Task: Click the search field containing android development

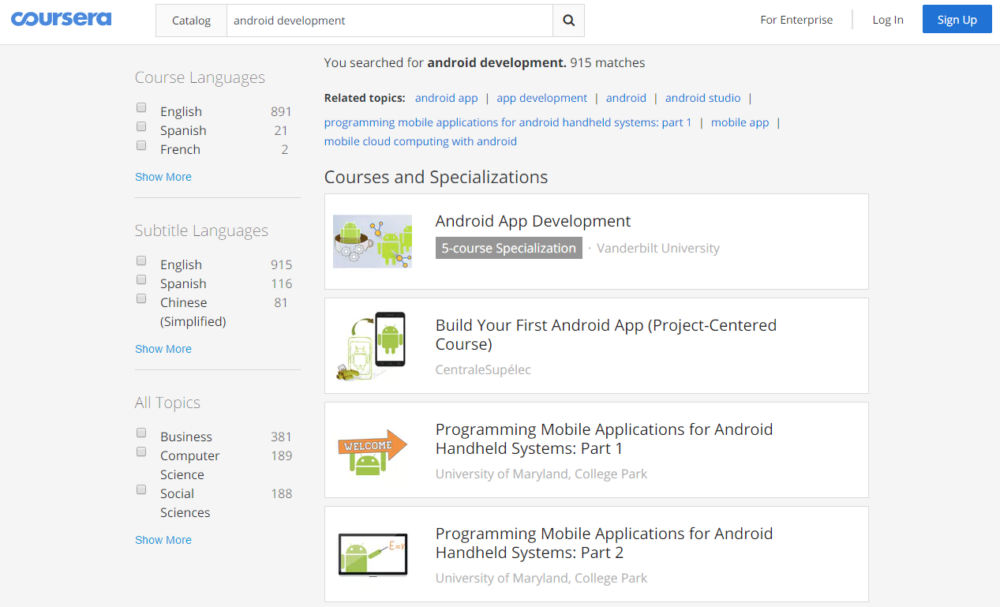Action: [x=390, y=20]
